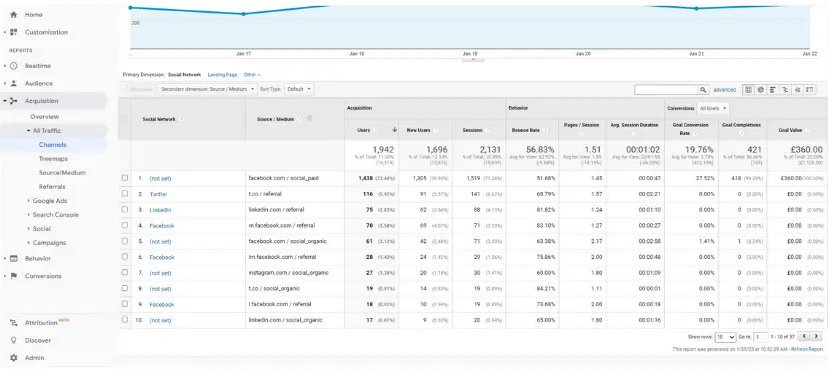Screen dimensions: 828x382
Task: Expand the Campaigns section
Action: point(29,243)
